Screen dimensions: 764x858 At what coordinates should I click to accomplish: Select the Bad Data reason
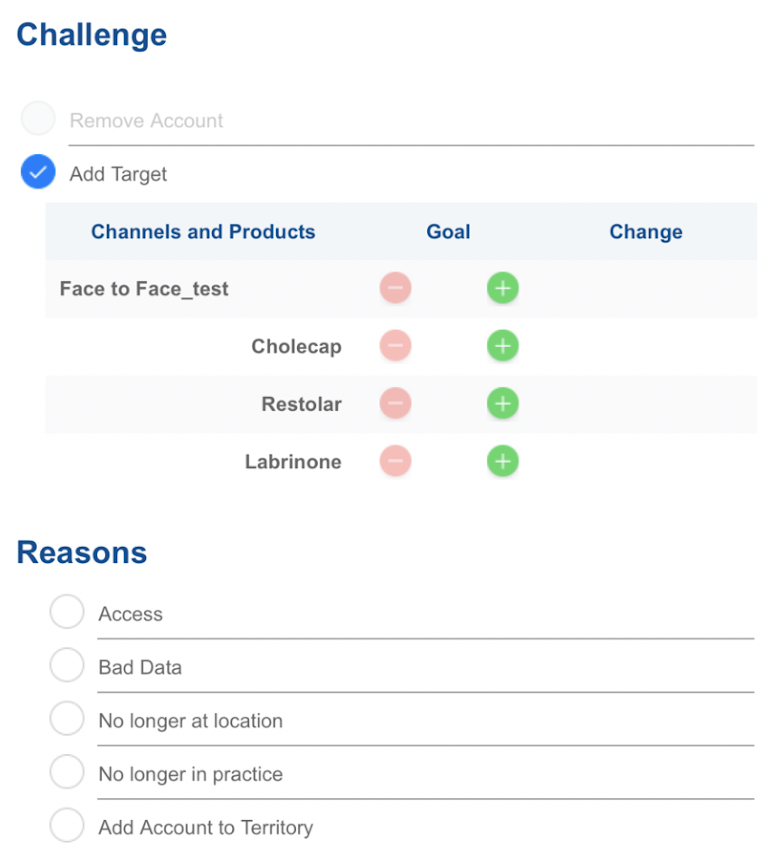(x=67, y=665)
